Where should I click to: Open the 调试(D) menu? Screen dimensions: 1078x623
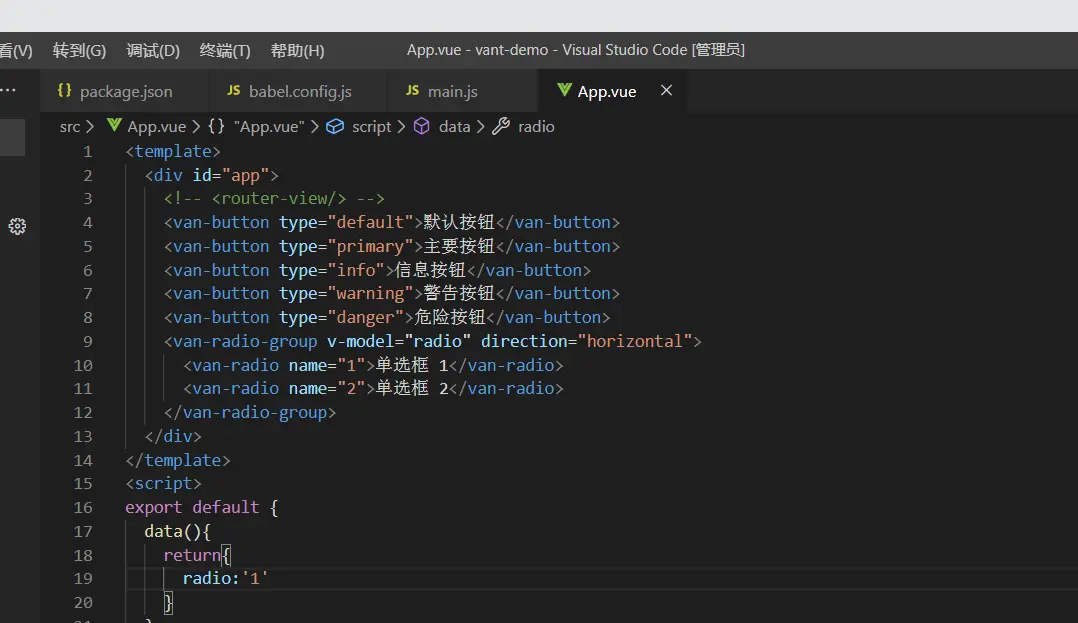pos(153,51)
